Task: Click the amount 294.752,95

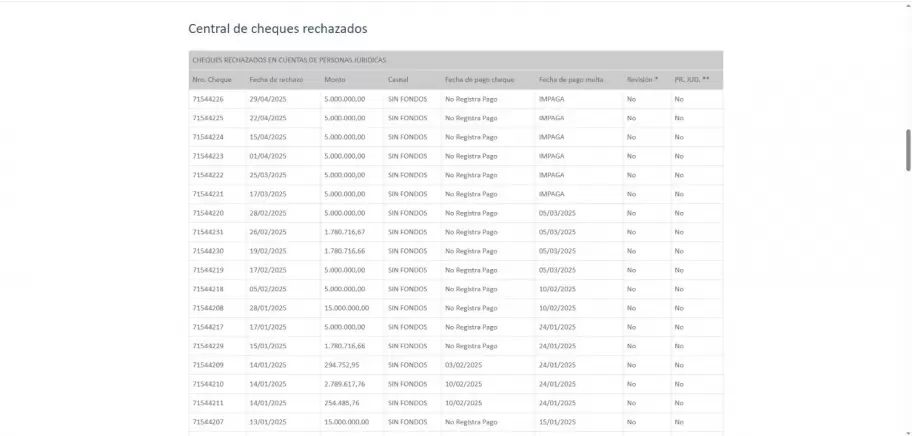Action: pos(342,365)
